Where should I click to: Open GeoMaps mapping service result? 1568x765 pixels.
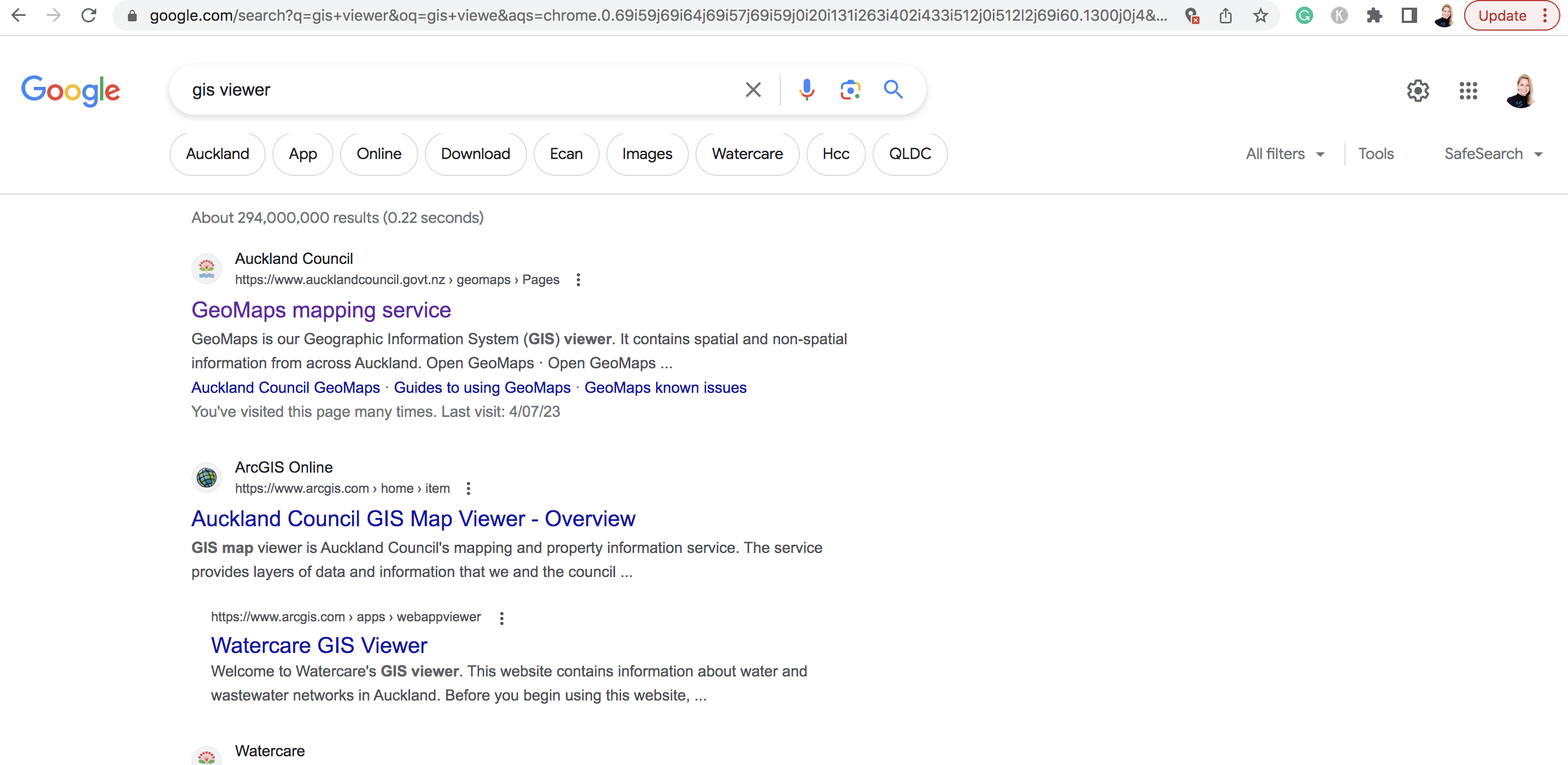(321, 310)
